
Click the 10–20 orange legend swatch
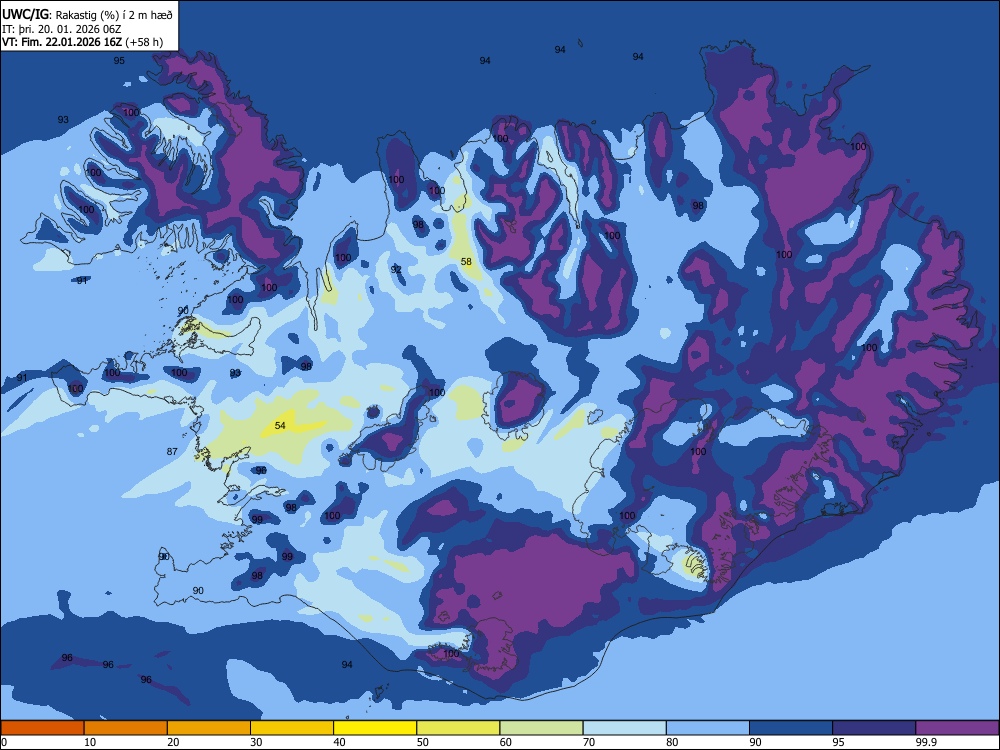[126, 728]
